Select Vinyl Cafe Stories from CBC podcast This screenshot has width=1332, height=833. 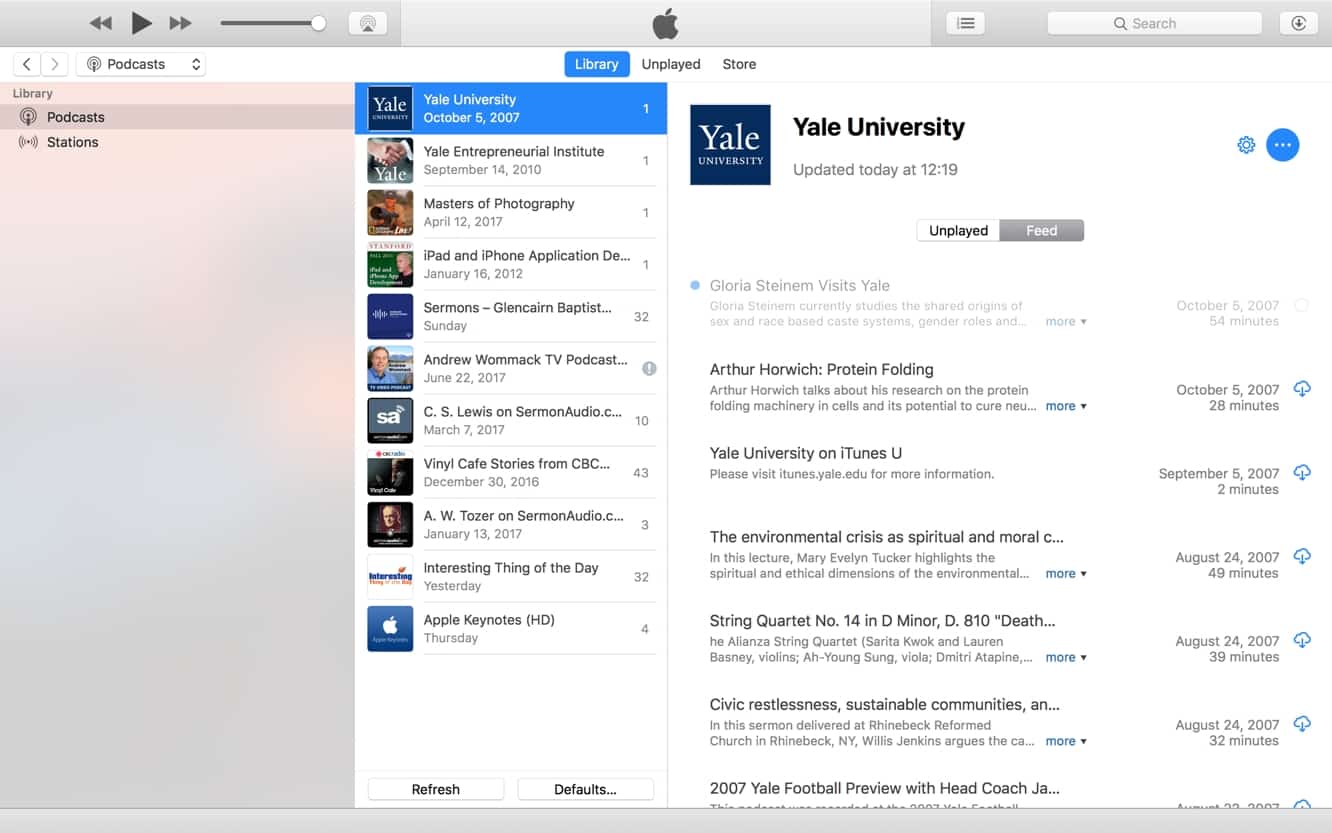[511, 472]
